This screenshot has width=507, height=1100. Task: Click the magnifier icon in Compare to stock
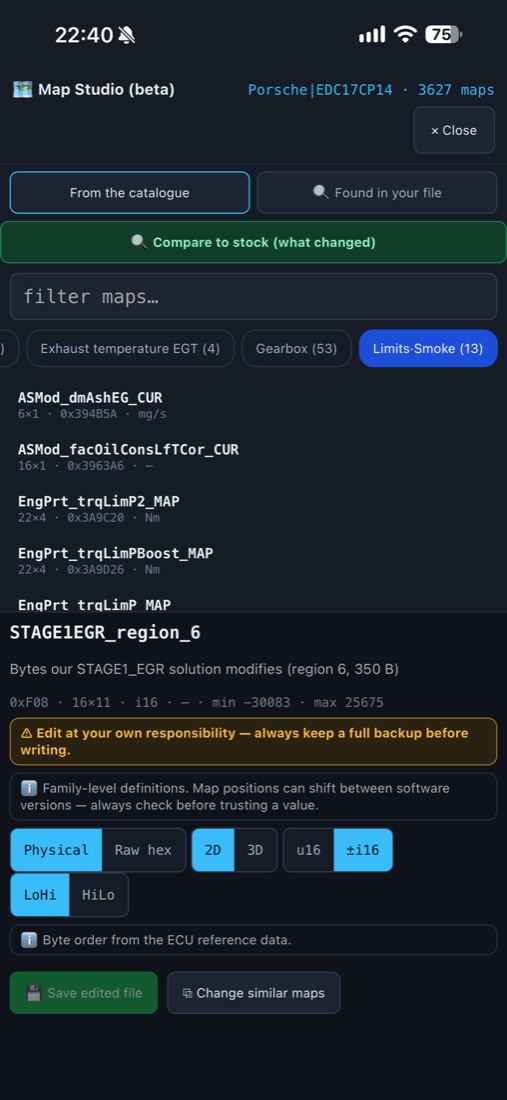point(139,242)
